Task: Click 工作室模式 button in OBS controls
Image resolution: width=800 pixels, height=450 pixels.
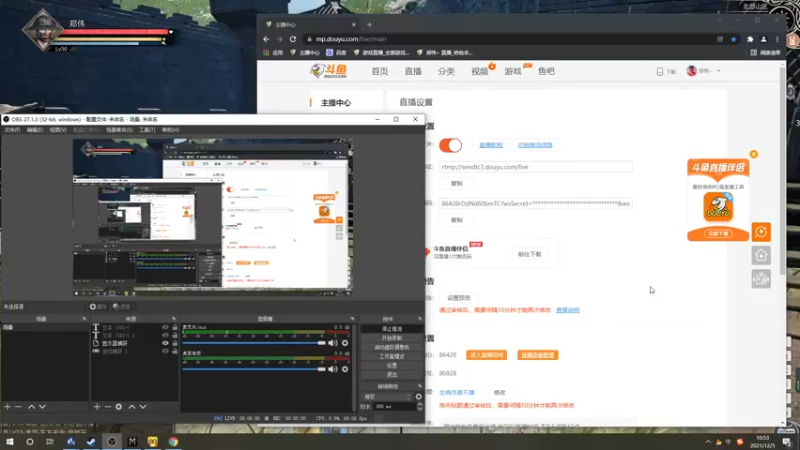Action: pyautogui.click(x=391, y=357)
